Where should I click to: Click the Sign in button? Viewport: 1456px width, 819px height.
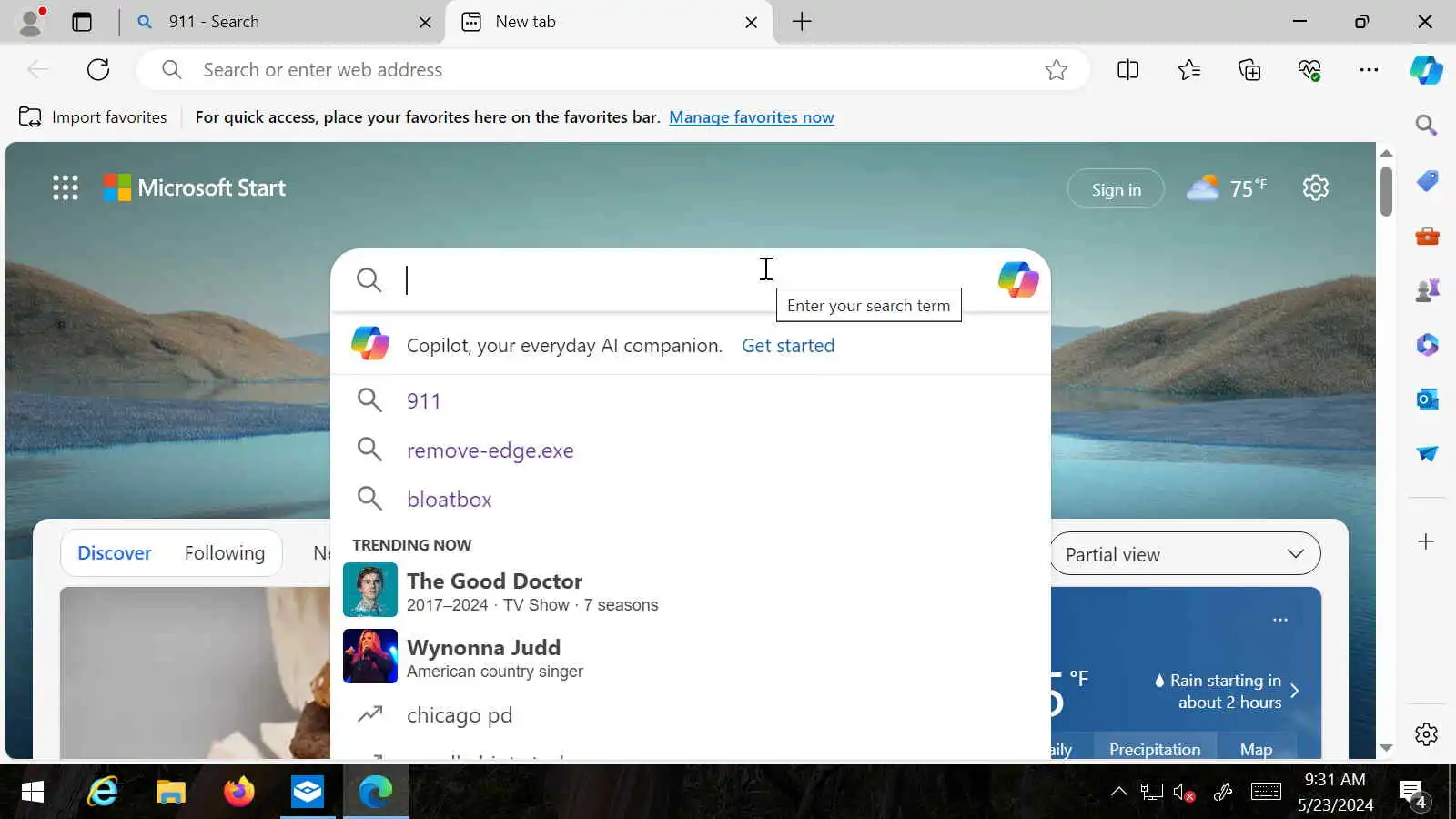point(1116,189)
